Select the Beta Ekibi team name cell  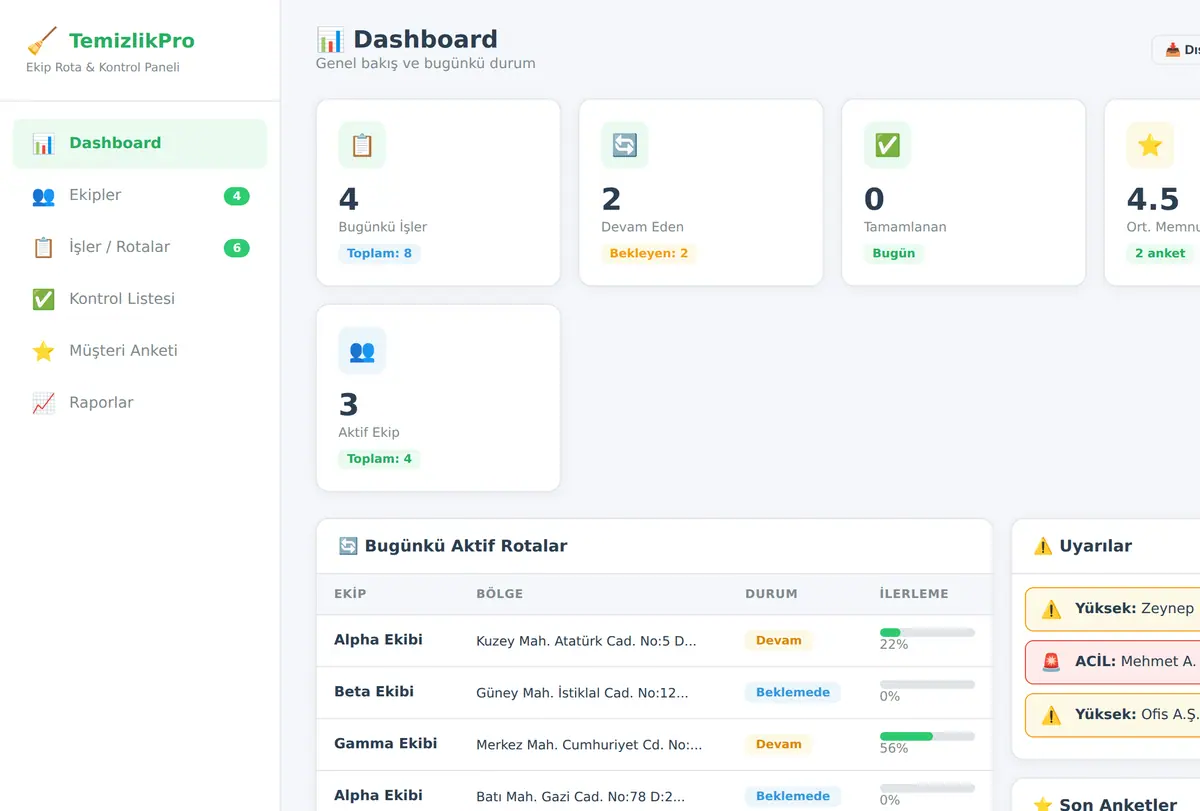374,692
